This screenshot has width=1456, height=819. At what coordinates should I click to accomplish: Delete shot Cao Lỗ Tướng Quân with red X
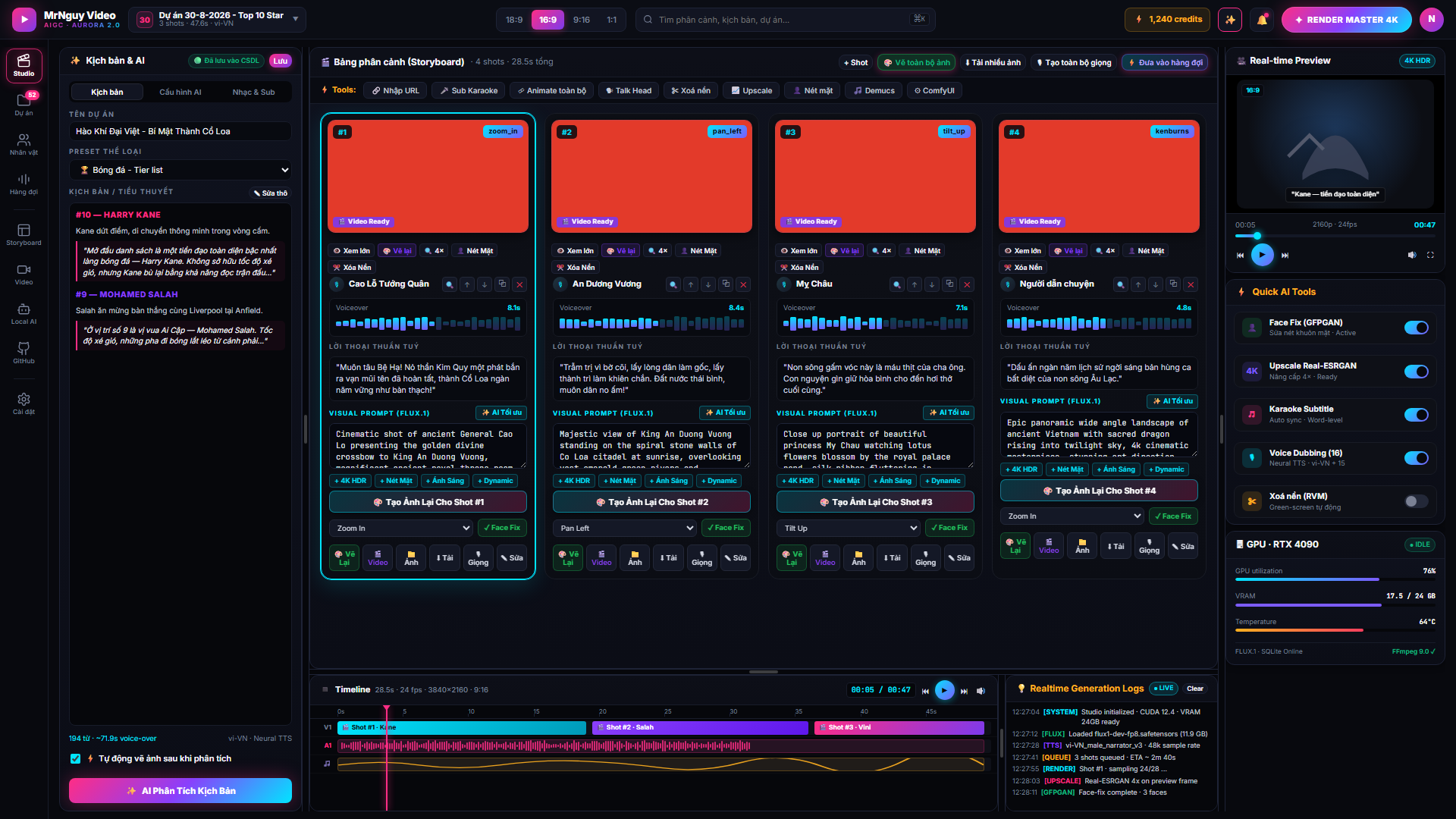click(519, 284)
